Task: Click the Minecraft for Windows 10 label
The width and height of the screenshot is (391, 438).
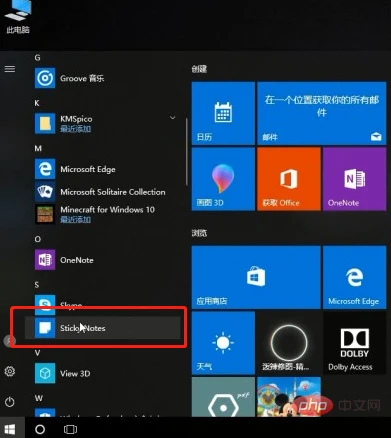Action: click(107, 210)
